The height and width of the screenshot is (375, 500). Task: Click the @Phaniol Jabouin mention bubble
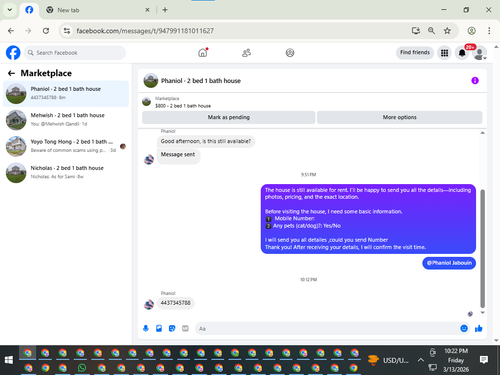pos(449,263)
